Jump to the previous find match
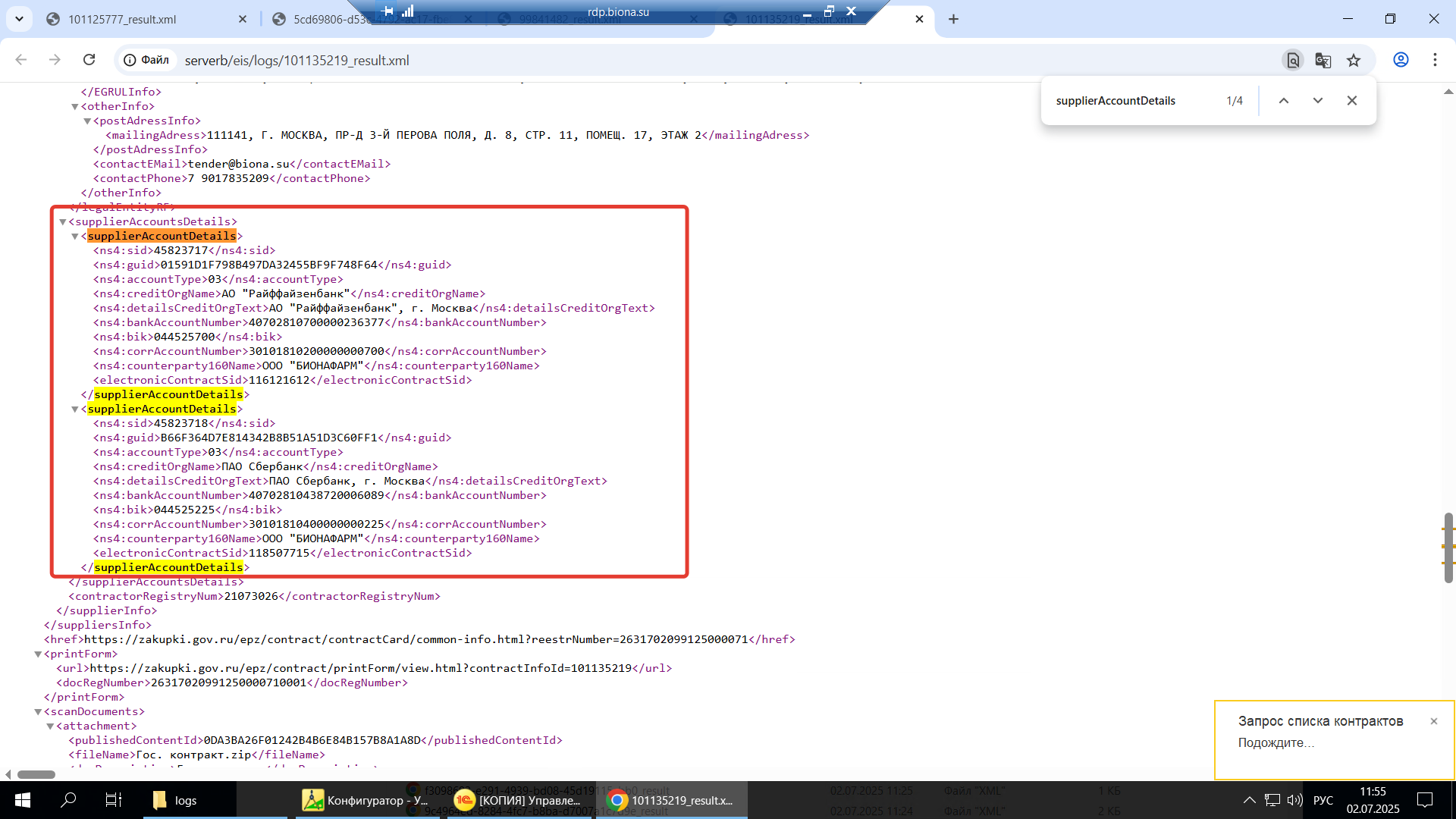 point(1284,101)
